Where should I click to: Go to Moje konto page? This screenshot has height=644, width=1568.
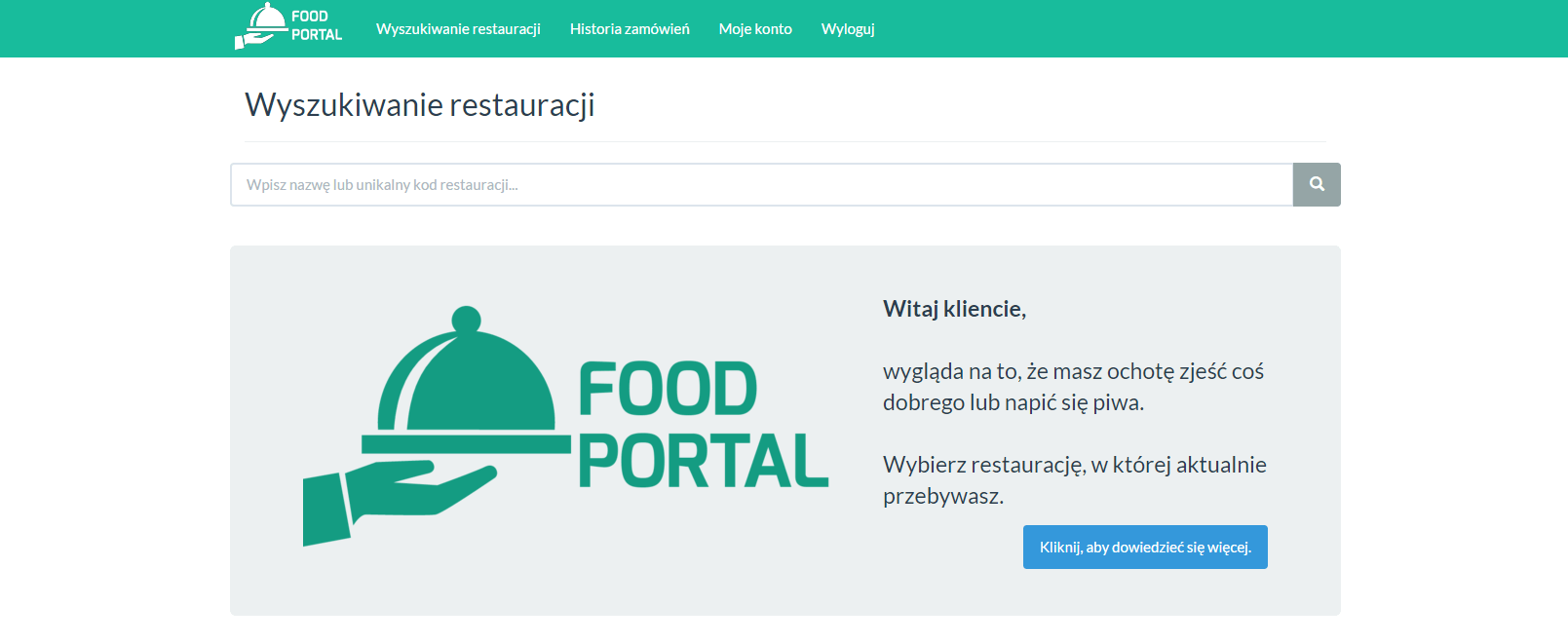[x=755, y=29]
